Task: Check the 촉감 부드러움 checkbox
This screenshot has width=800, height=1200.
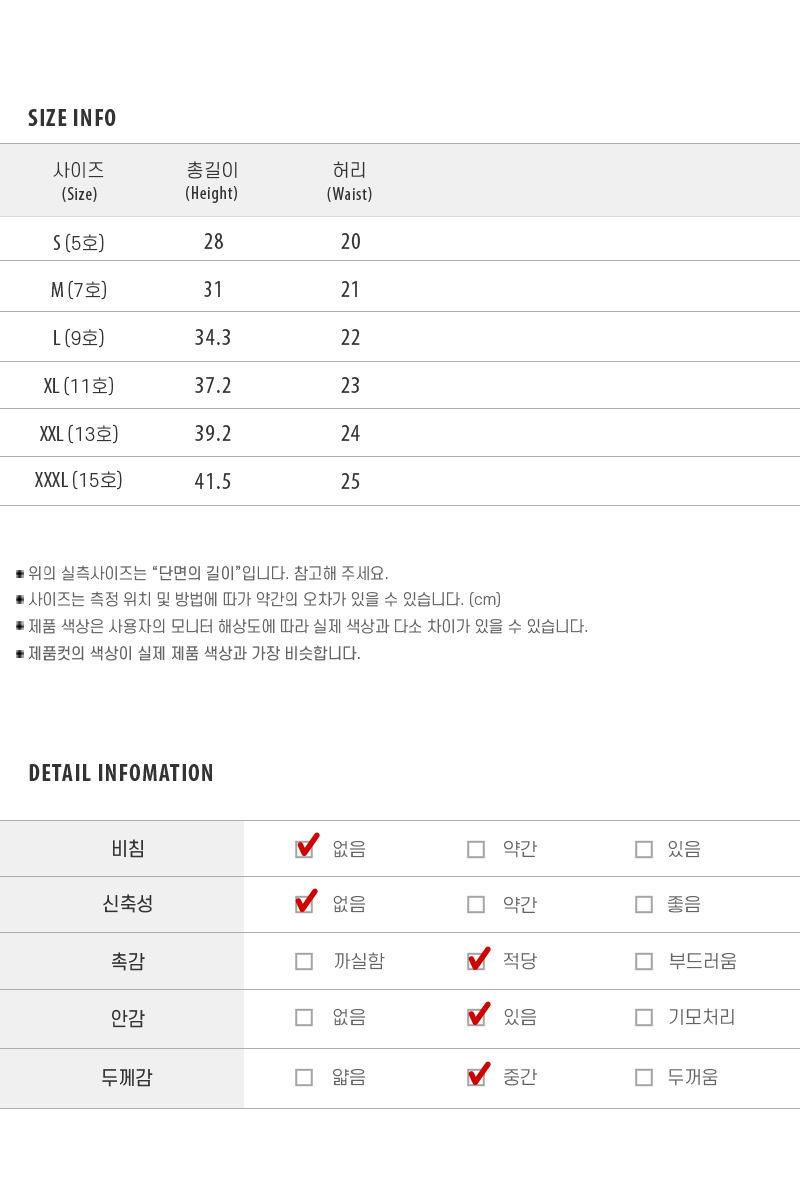Action: [x=644, y=961]
